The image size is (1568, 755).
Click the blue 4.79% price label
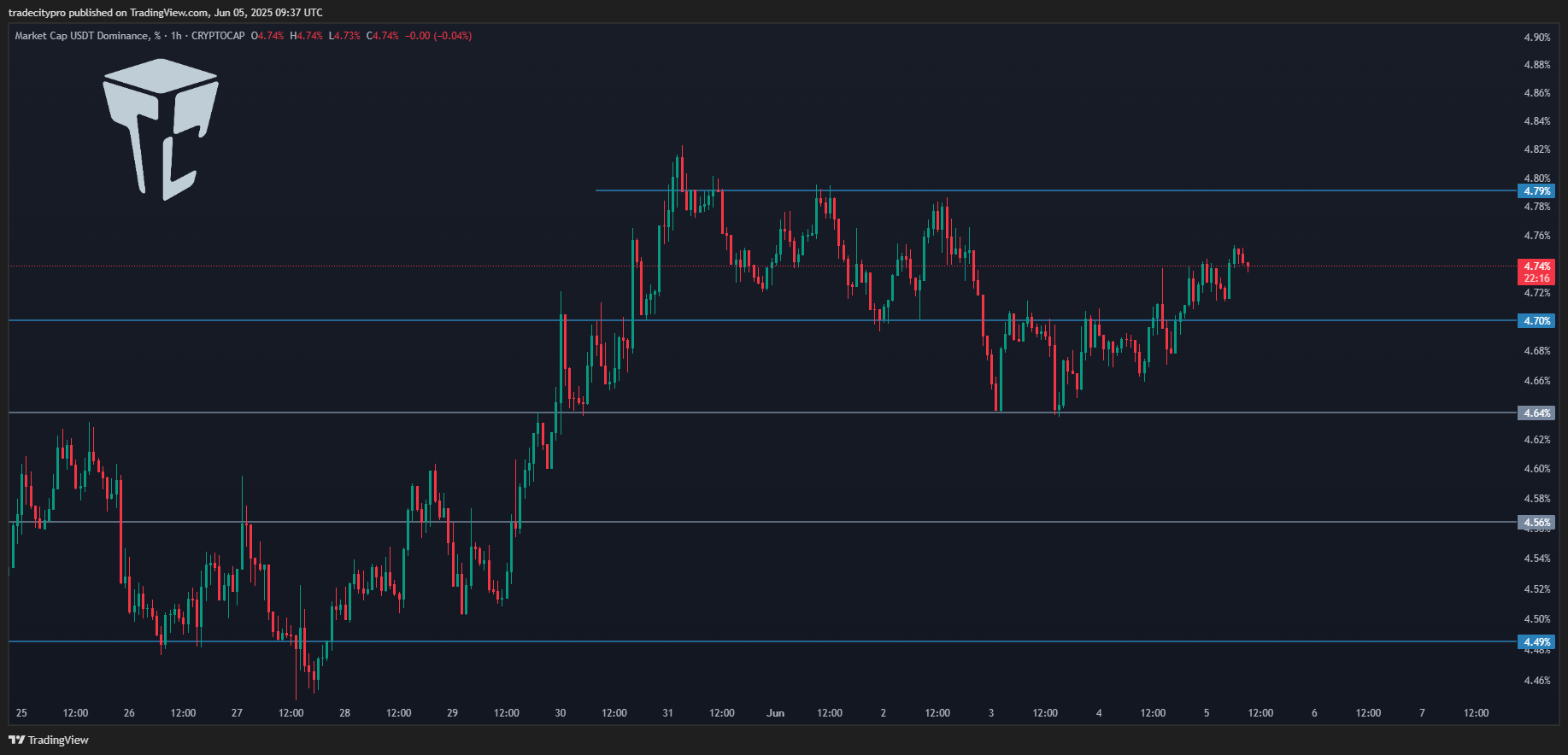[x=1536, y=190]
